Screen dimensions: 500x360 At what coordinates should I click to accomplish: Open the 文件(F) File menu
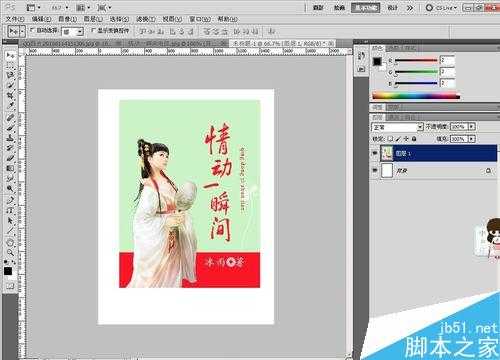(x=15, y=19)
